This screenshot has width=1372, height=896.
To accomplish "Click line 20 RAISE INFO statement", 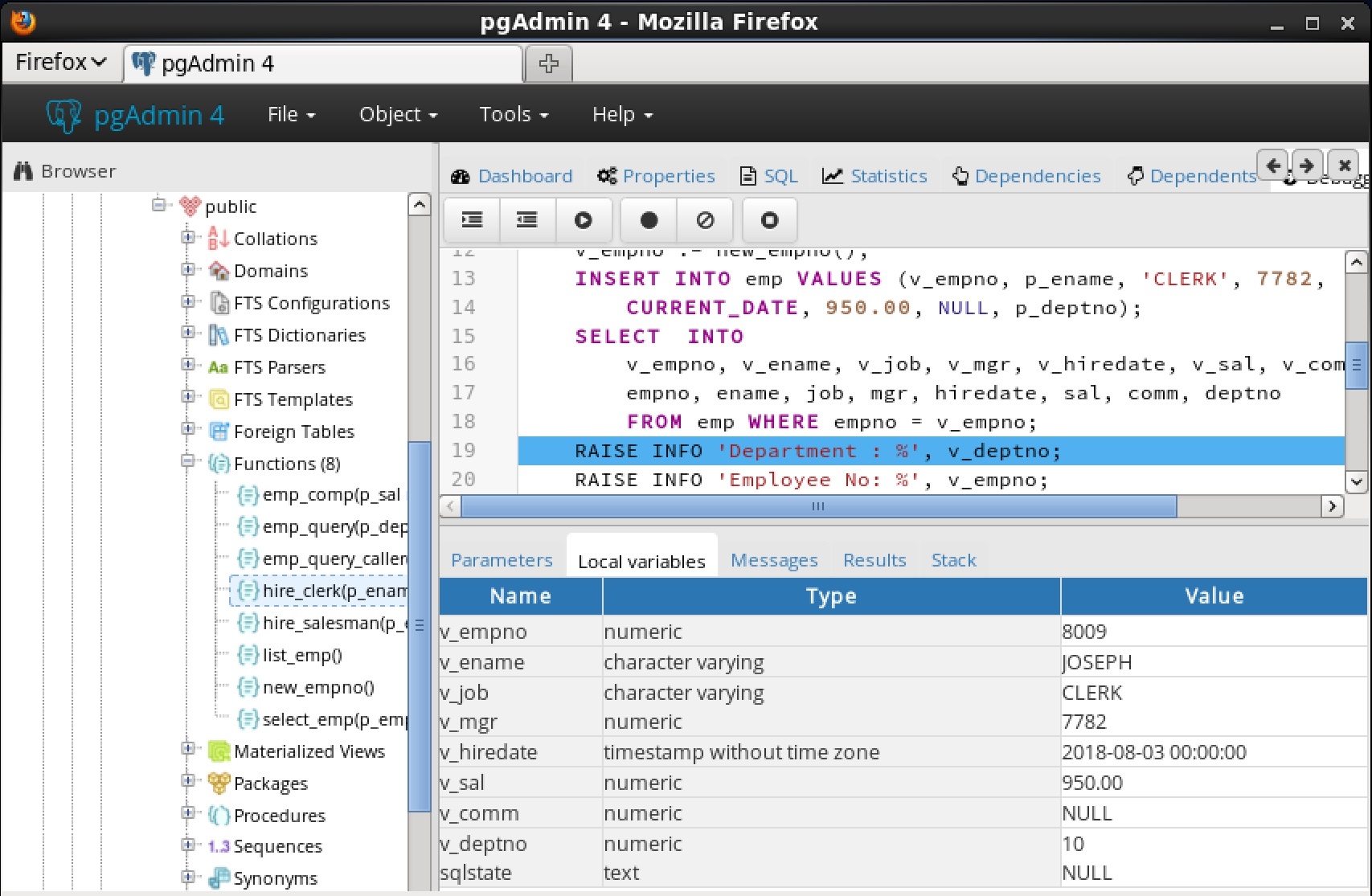I will point(810,481).
